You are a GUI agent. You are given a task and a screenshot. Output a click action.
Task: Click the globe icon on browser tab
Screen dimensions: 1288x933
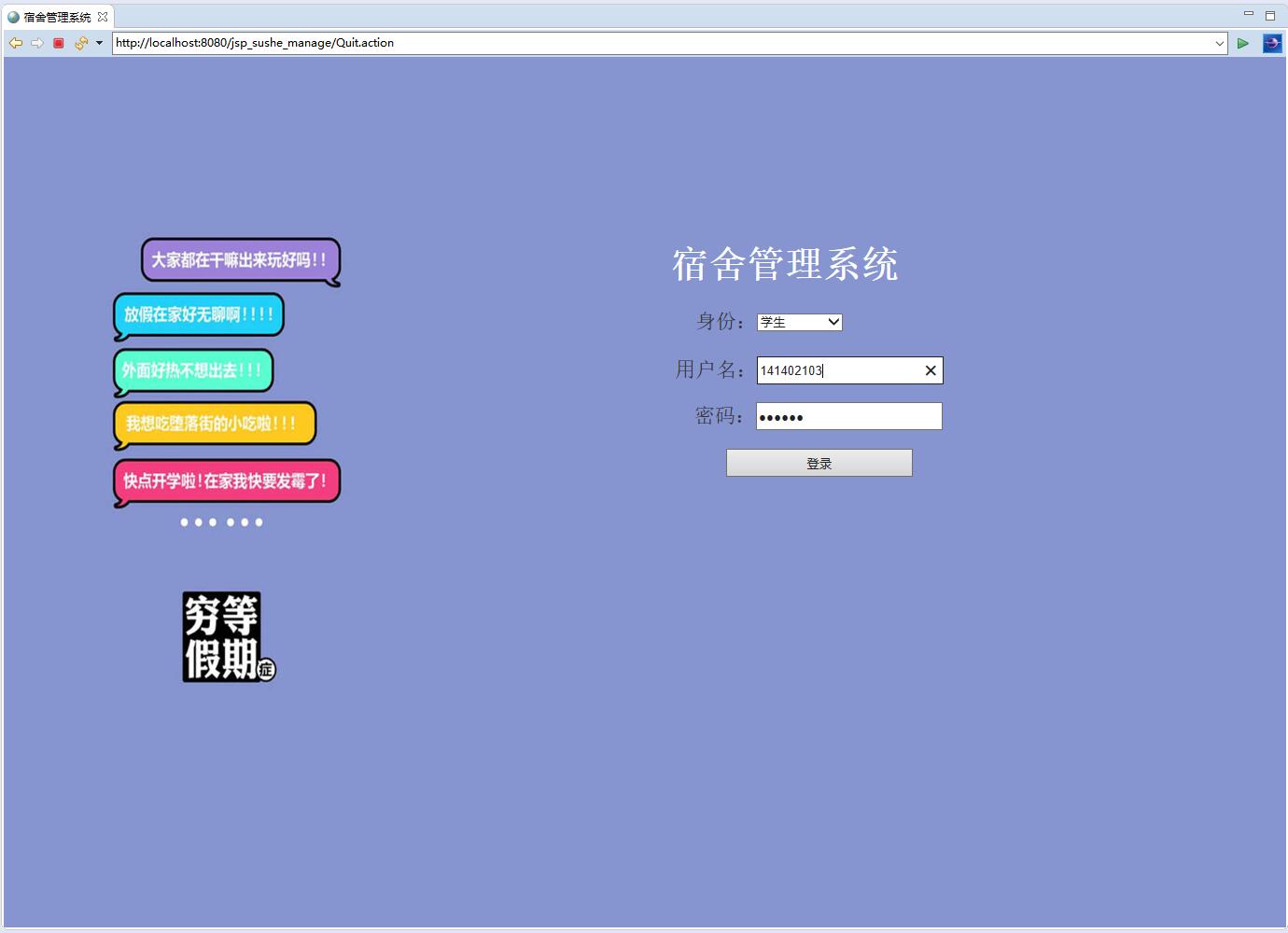[13, 16]
